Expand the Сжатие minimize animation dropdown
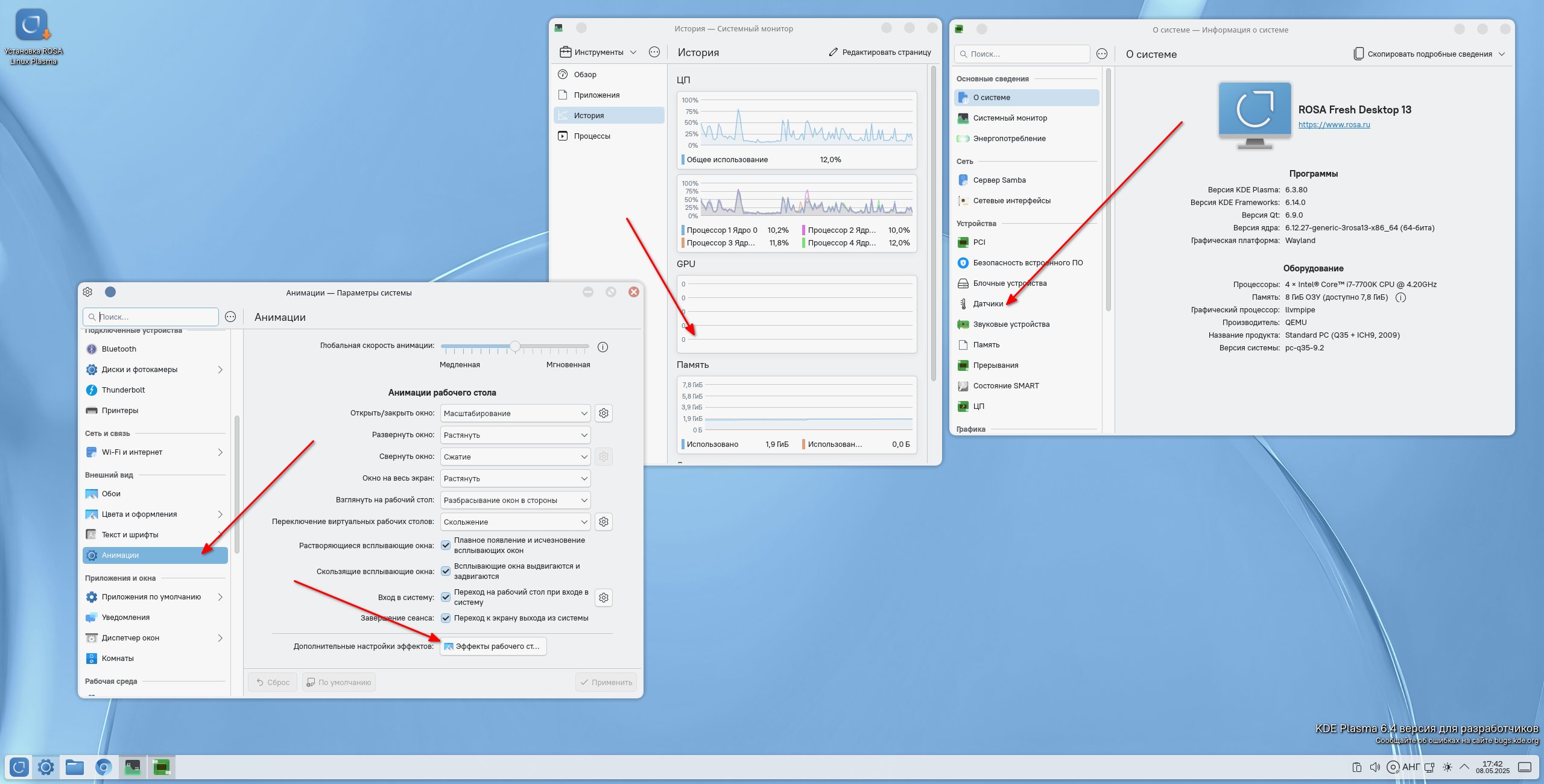The height and width of the screenshot is (784, 1544). [515, 457]
